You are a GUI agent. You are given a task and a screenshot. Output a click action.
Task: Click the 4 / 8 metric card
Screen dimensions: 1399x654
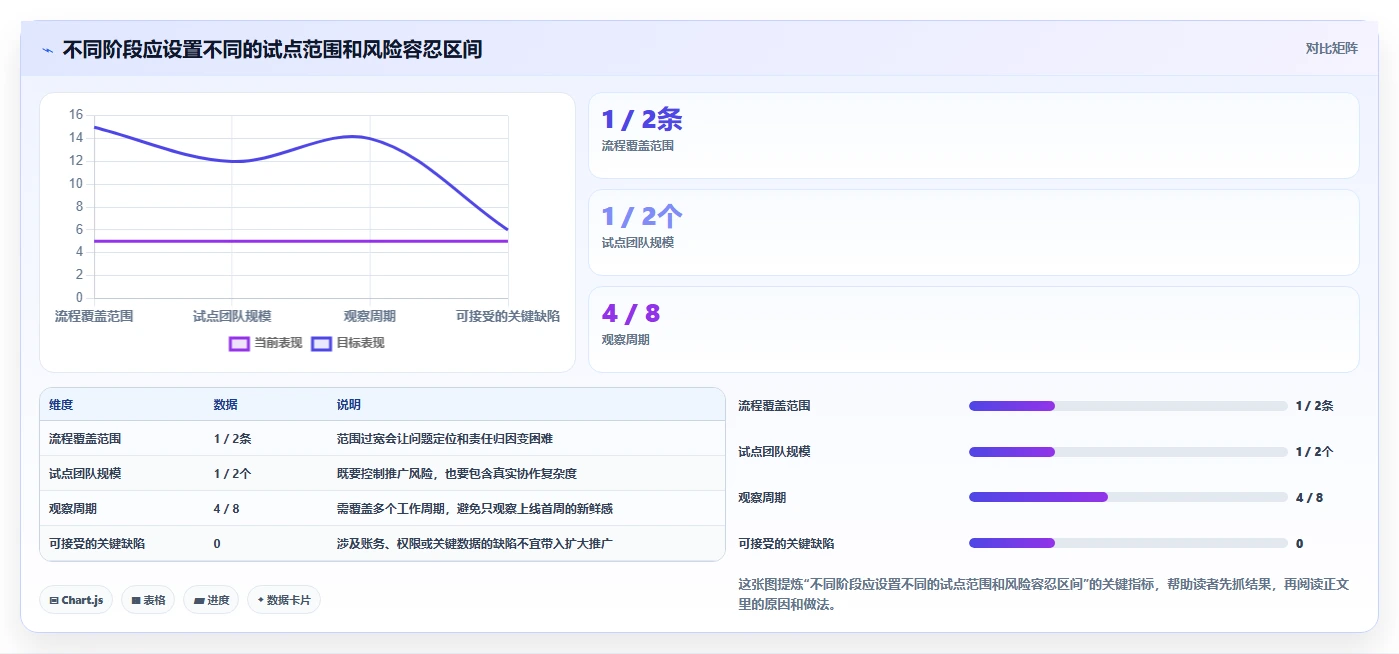tap(973, 330)
